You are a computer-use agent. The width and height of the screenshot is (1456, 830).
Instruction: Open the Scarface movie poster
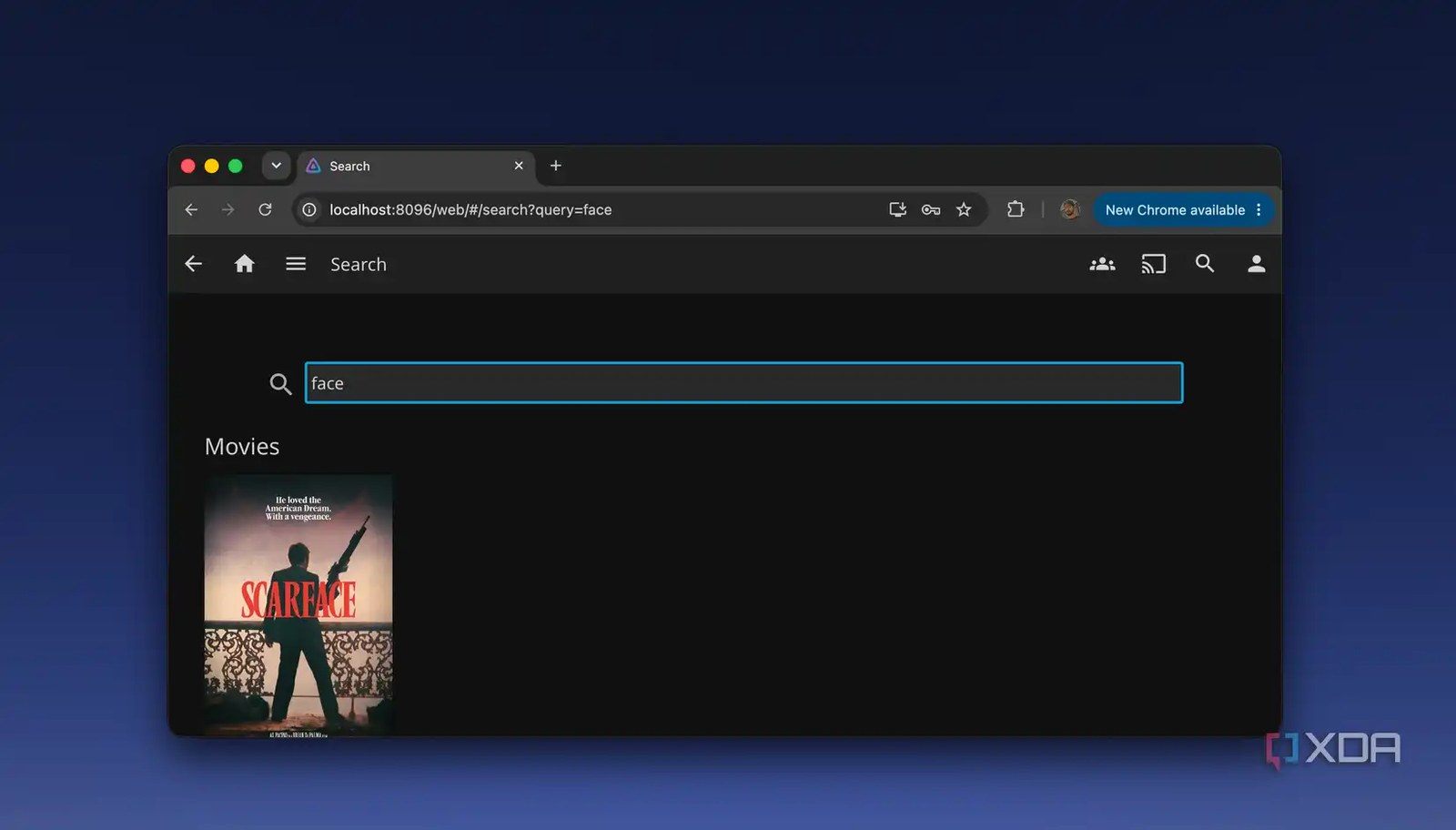pos(298,605)
